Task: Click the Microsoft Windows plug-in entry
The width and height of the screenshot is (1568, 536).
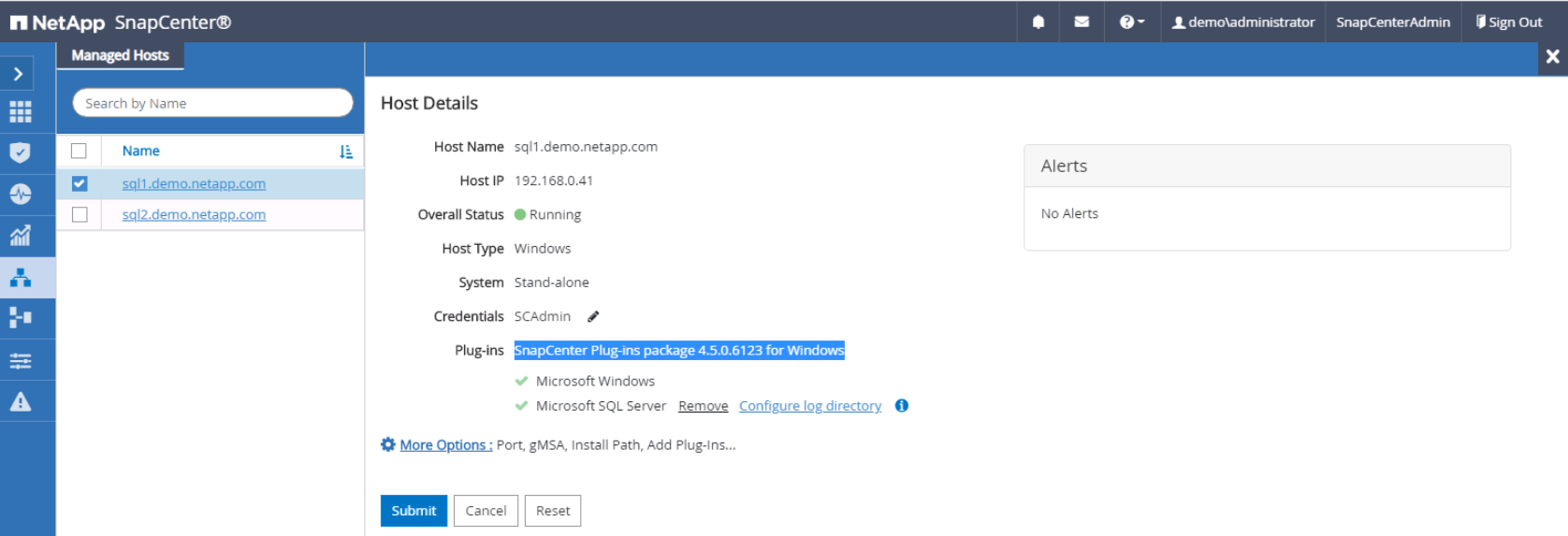Action: point(595,381)
